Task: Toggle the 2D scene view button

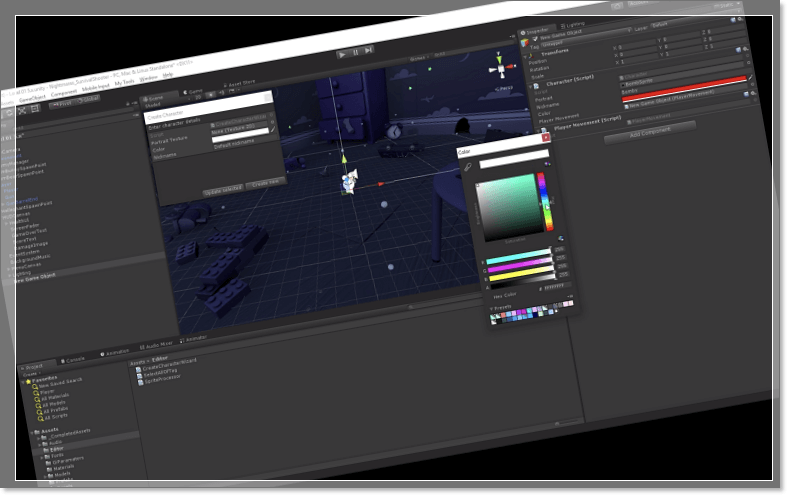Action: click(198, 97)
